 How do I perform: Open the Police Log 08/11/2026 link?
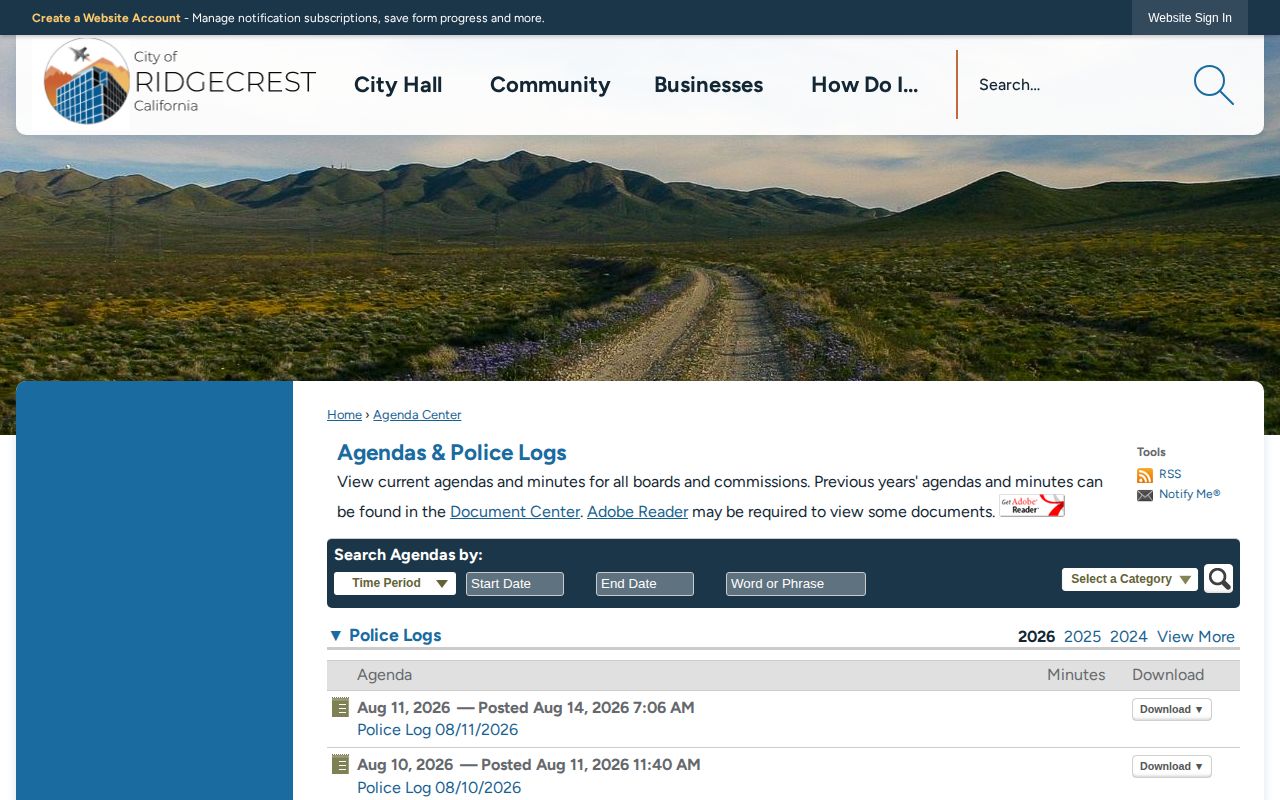(x=437, y=730)
